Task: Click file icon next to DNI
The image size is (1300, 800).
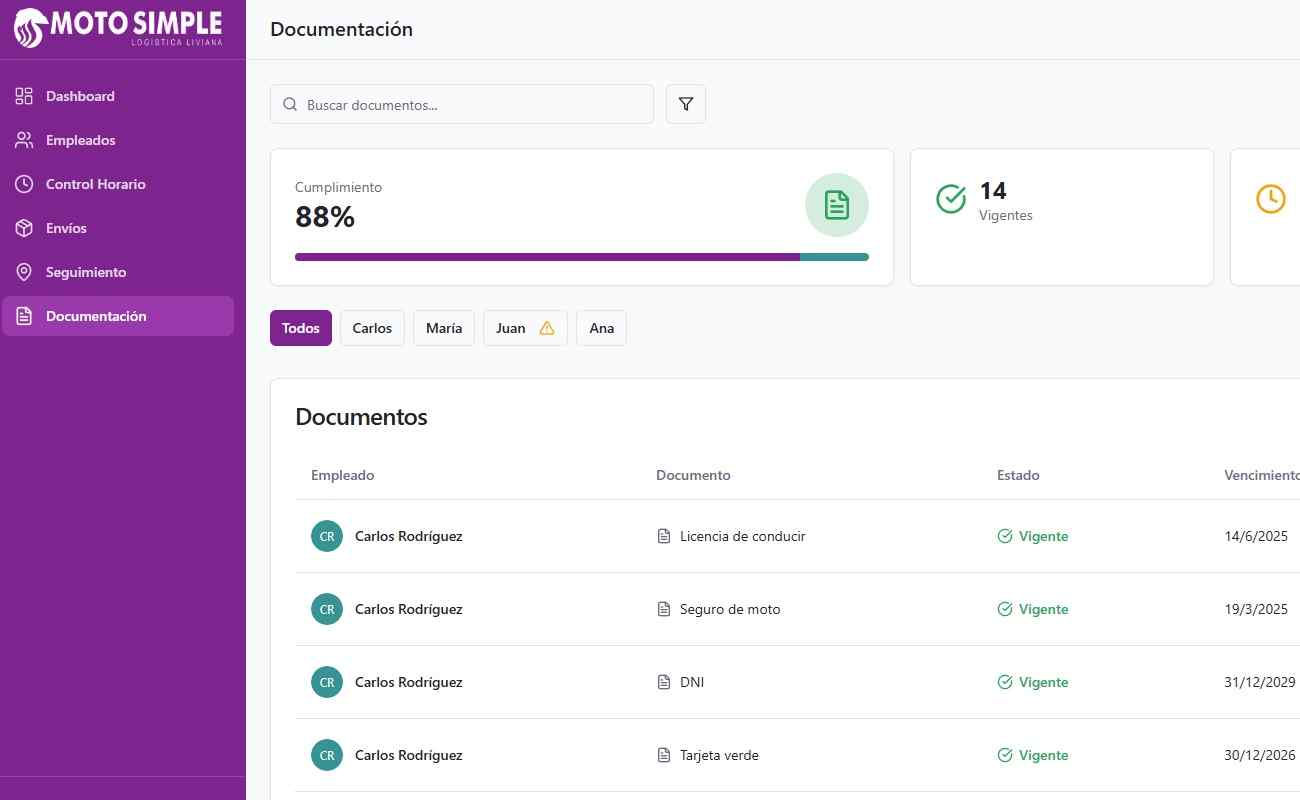Action: [664, 682]
